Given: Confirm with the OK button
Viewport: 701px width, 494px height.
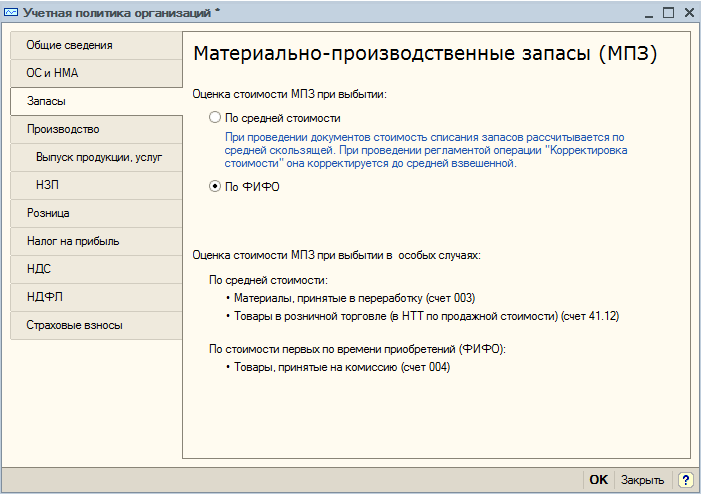Looking at the screenshot, I should click(x=598, y=480).
